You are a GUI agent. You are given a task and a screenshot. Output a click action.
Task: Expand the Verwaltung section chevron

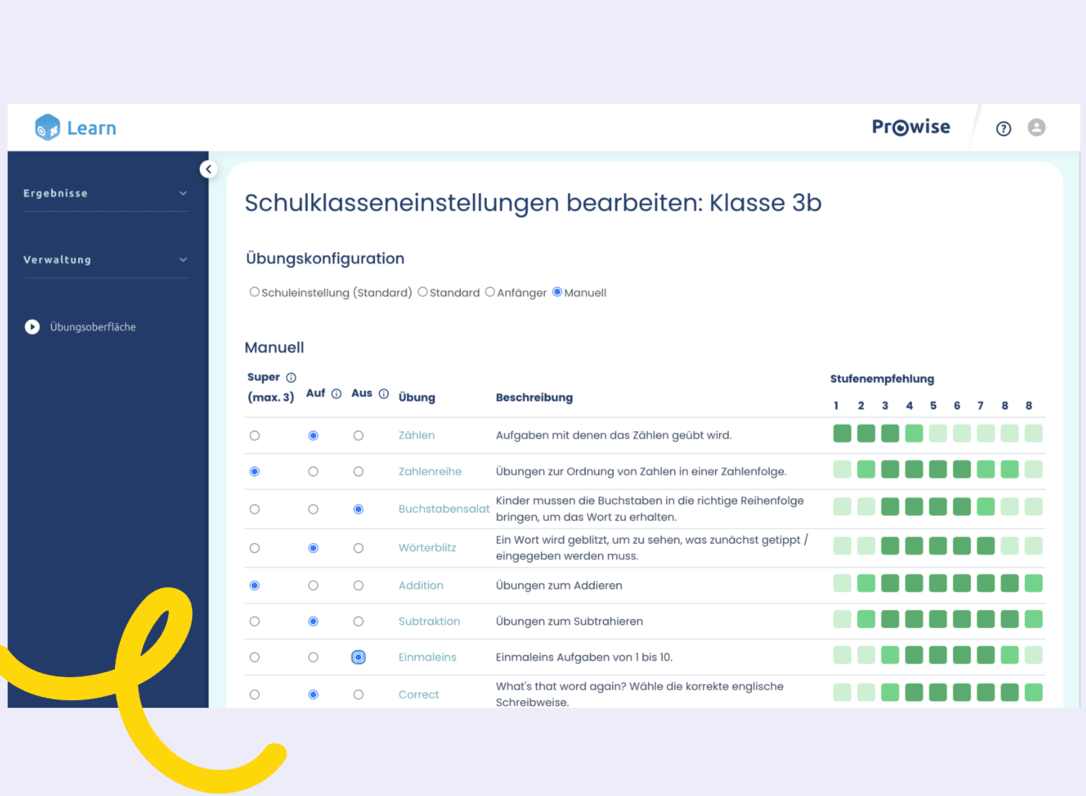[x=183, y=261]
